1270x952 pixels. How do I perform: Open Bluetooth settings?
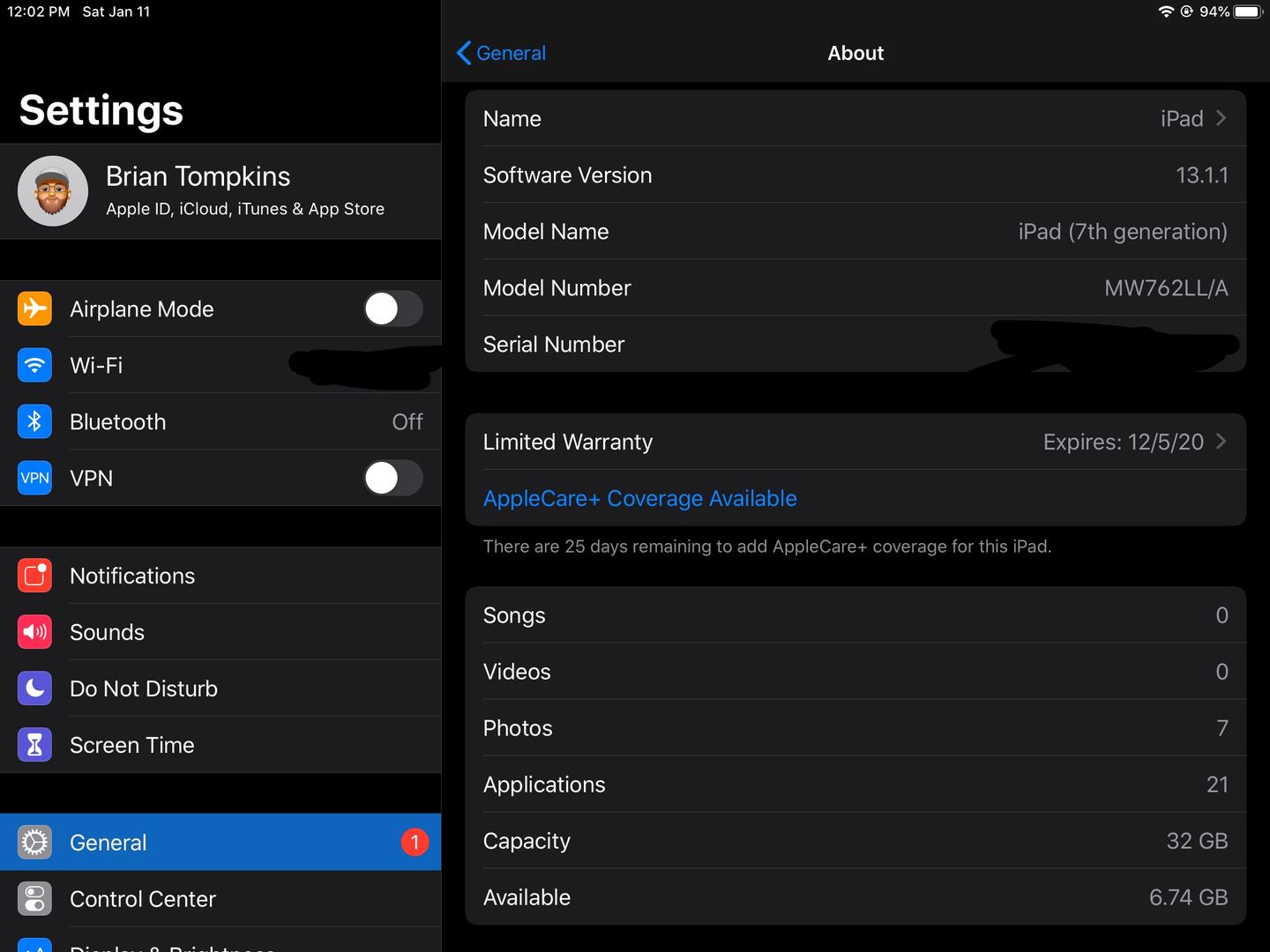tap(220, 421)
